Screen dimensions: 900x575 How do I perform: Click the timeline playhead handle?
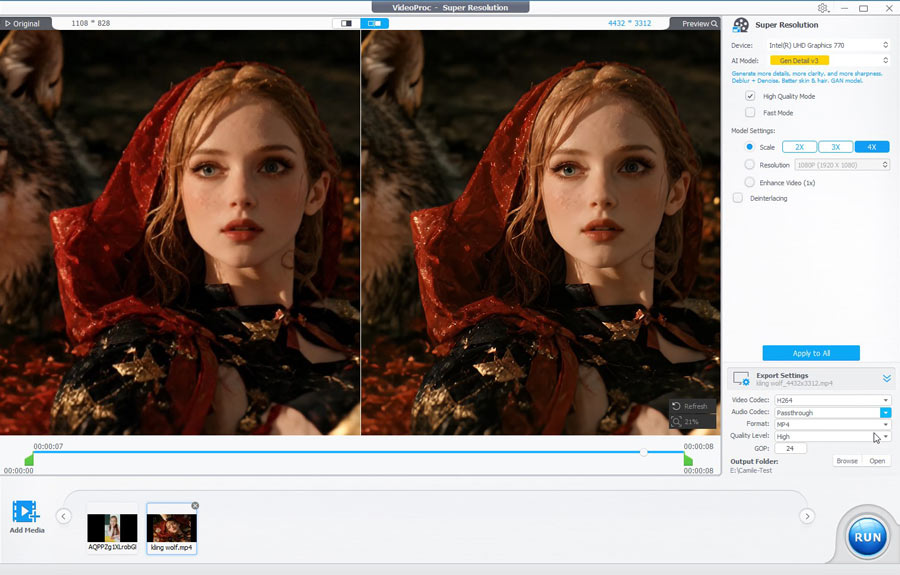643,452
